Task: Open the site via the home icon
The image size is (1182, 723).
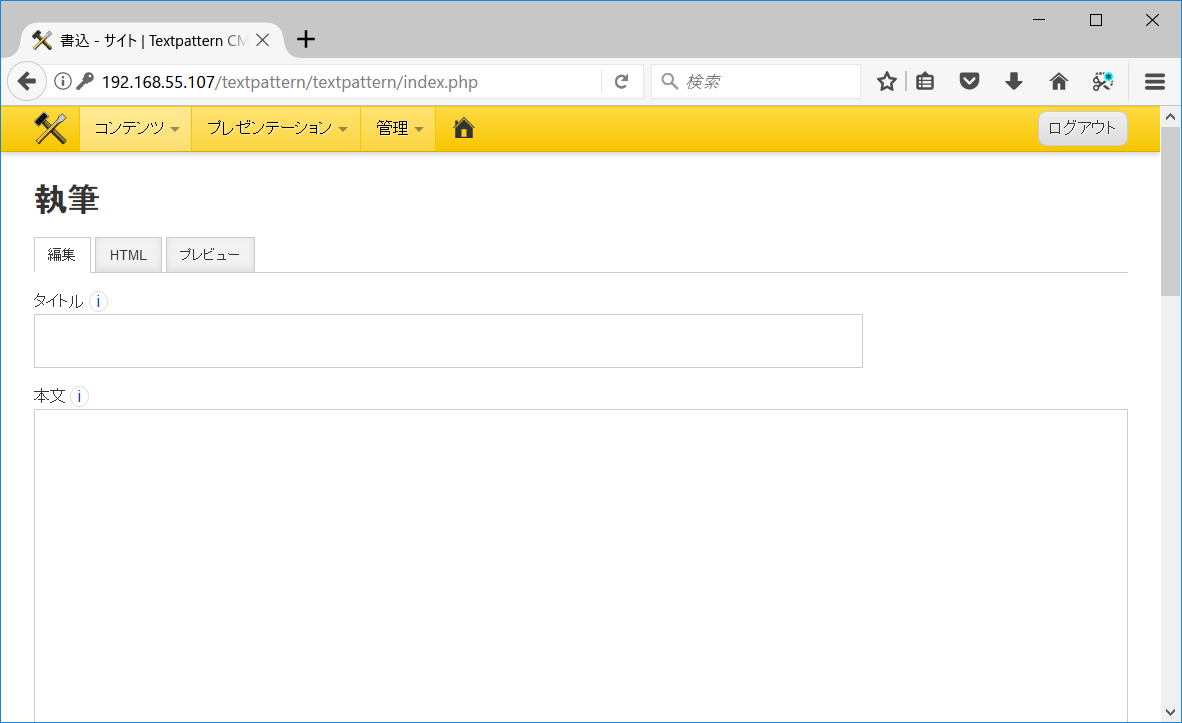Action: pos(462,128)
